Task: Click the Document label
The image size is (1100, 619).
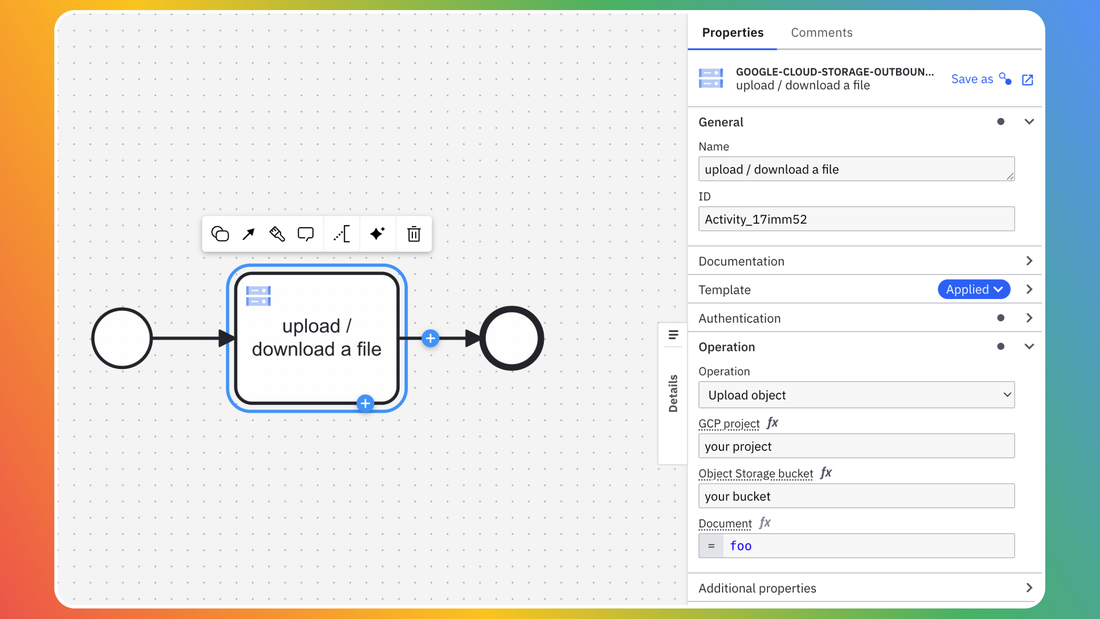Action: 725,523
